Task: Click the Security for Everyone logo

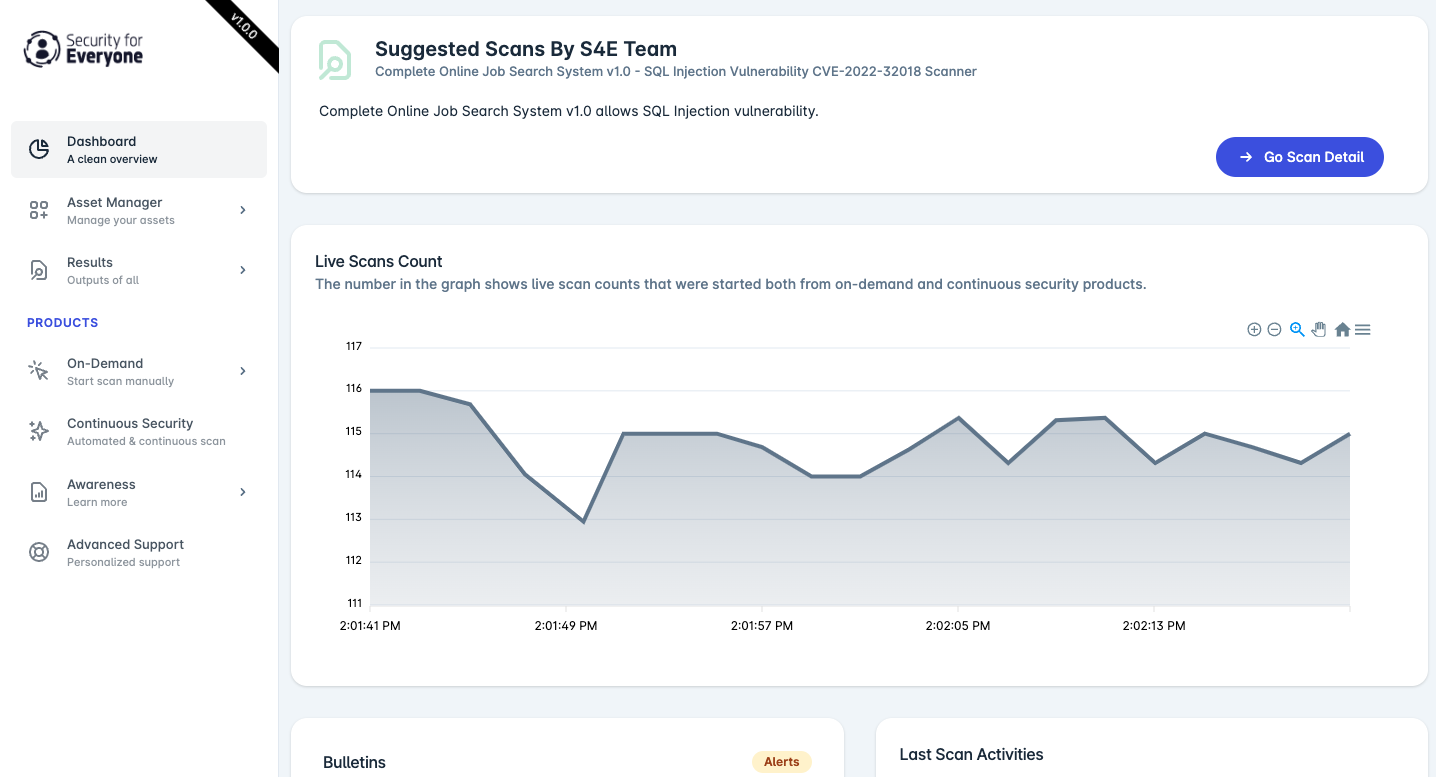Action: tap(84, 49)
